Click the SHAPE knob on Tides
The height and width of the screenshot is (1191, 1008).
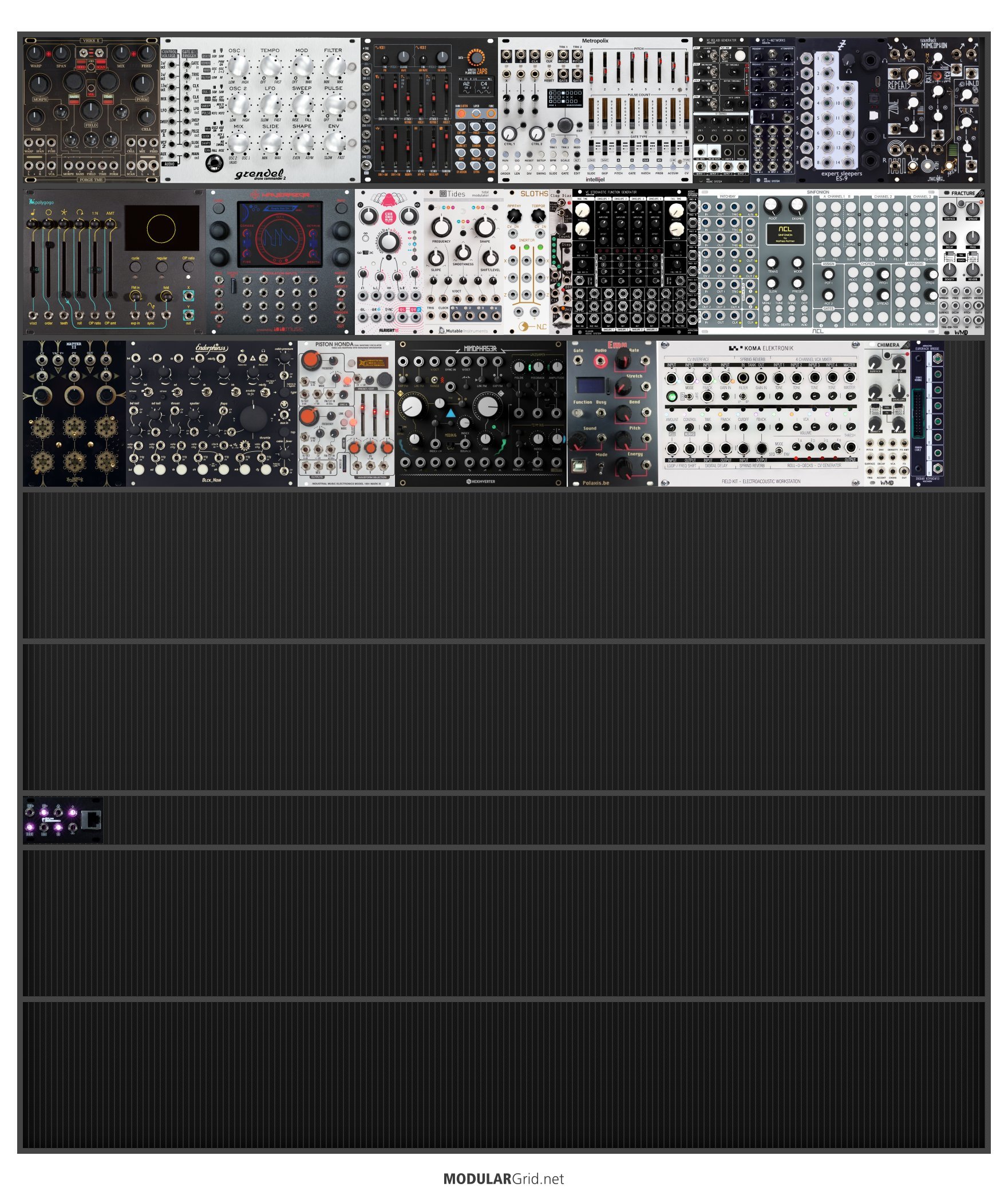click(485, 227)
